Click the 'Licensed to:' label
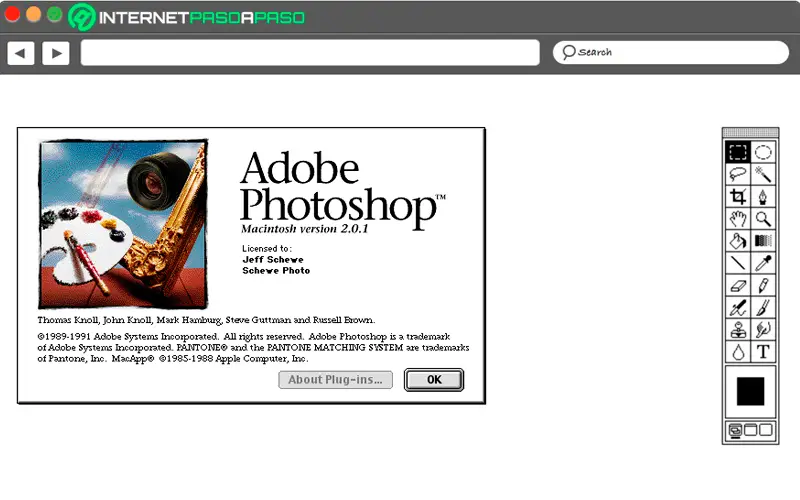The height and width of the screenshot is (500, 800). click(x=267, y=248)
